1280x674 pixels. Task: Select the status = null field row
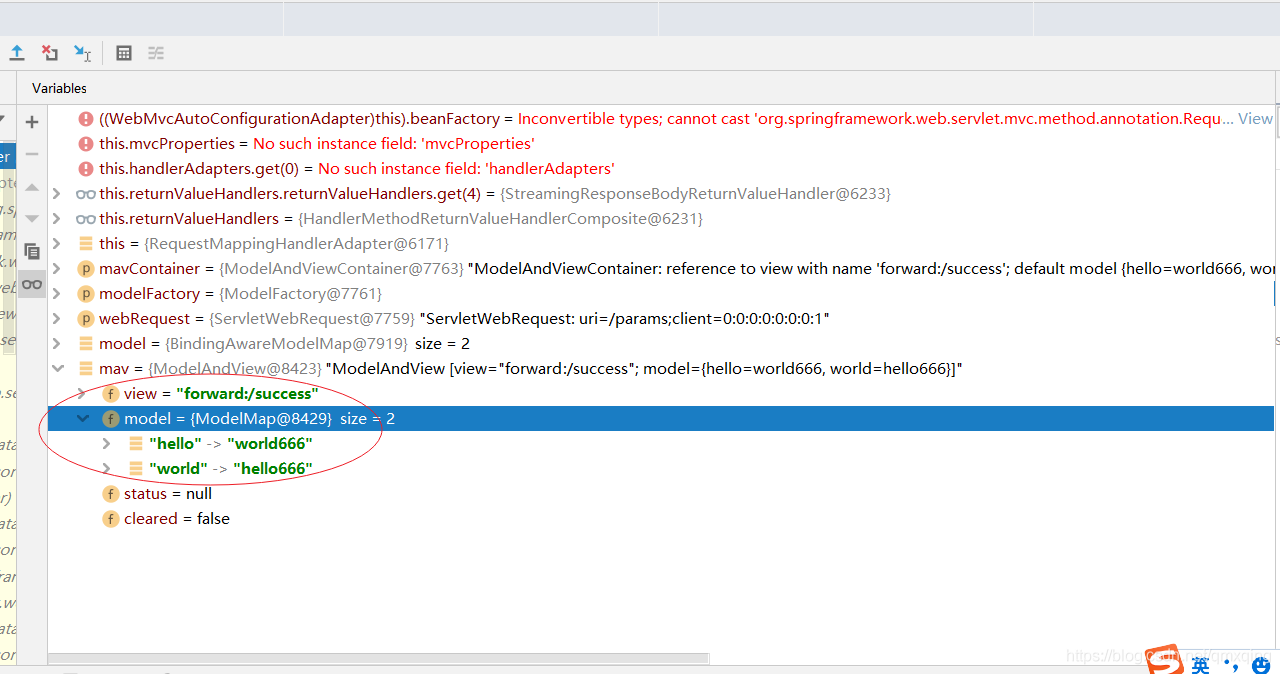pyautogui.click(x=167, y=494)
